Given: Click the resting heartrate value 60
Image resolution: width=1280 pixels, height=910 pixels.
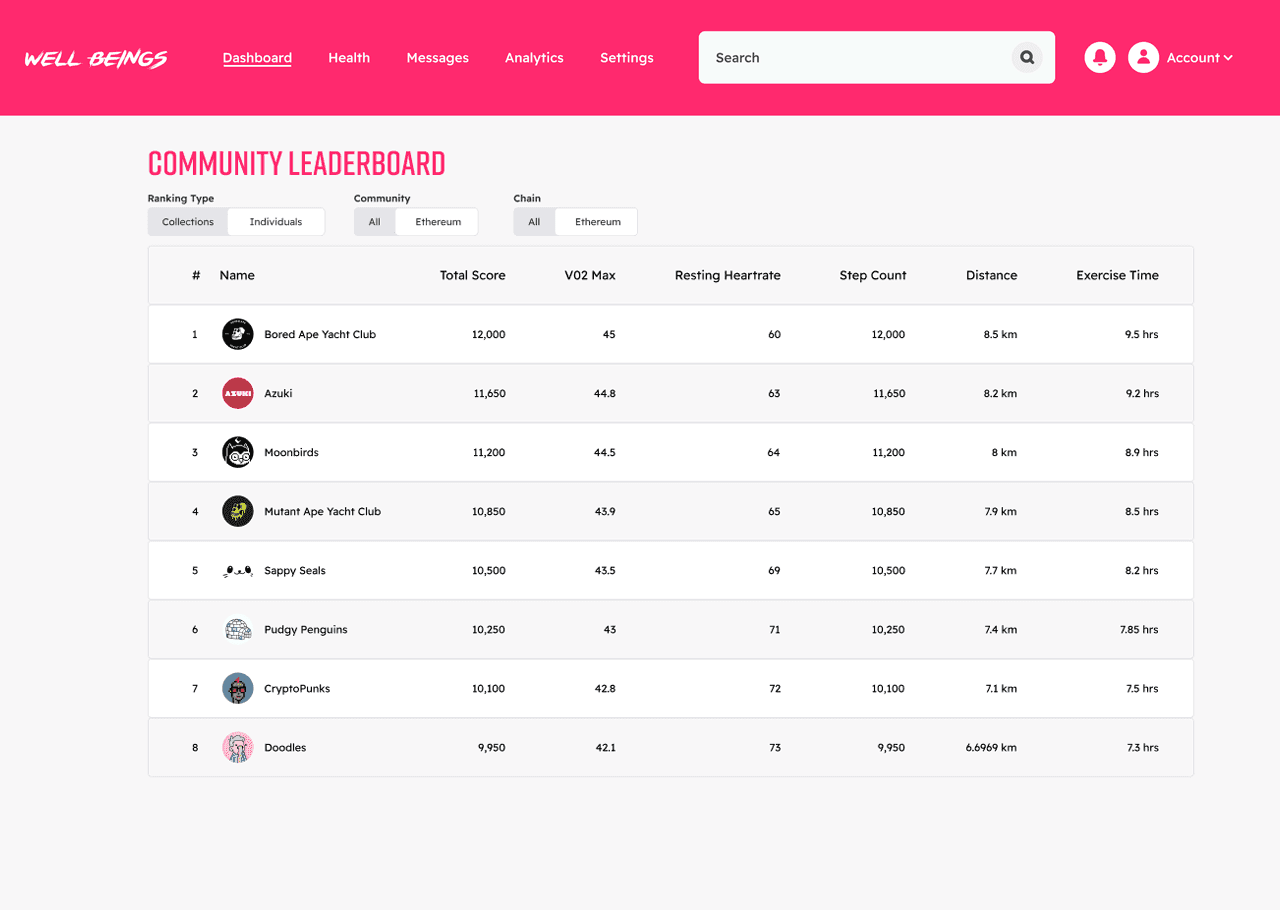Looking at the screenshot, I should [774, 334].
